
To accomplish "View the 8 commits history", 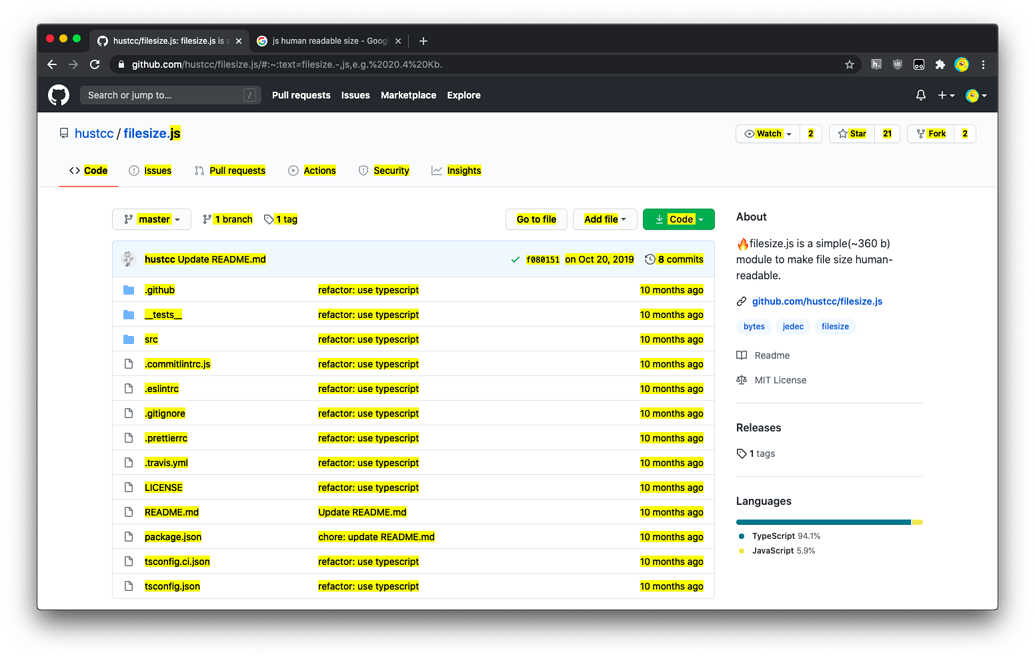I will (x=674, y=259).
